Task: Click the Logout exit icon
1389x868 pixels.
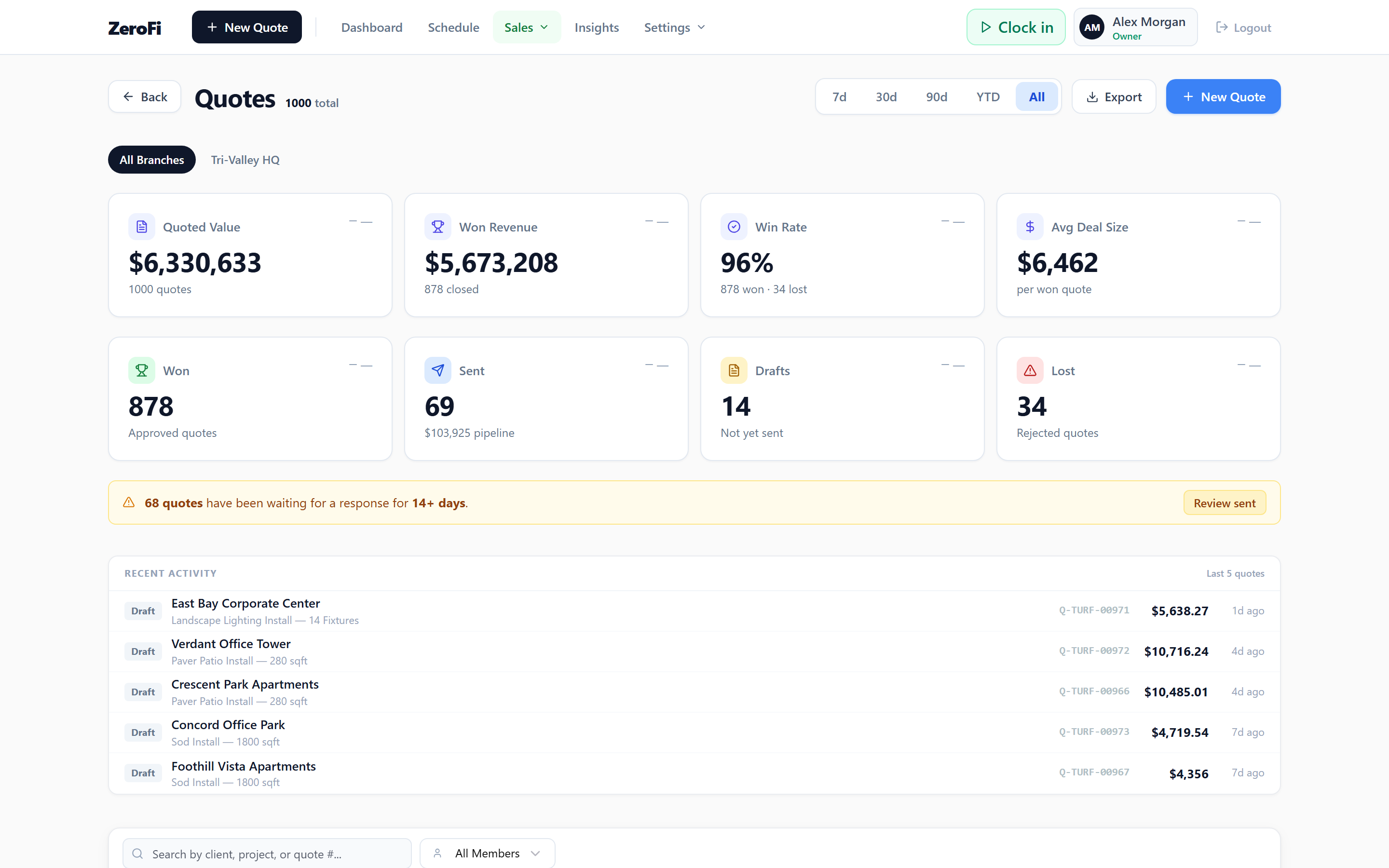Action: (1222, 27)
